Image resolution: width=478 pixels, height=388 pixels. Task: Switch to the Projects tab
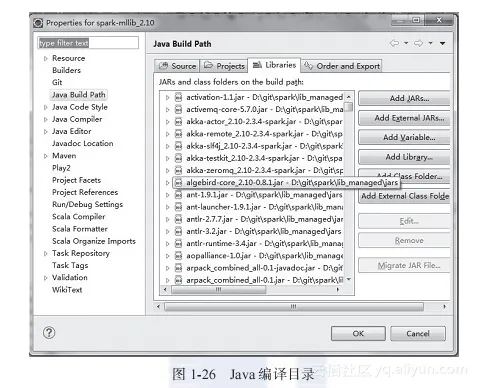224,66
